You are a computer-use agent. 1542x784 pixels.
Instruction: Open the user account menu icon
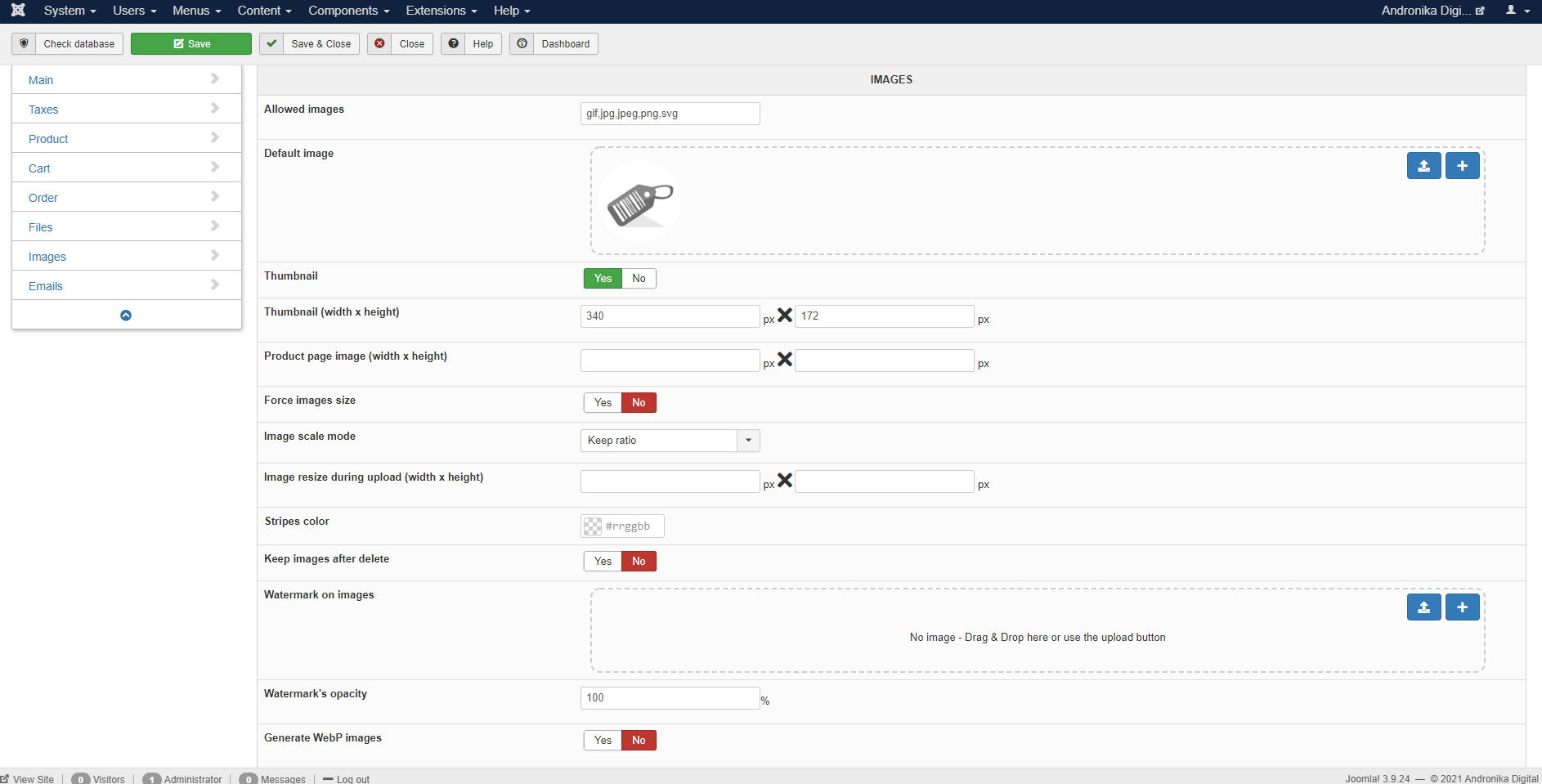1517,11
